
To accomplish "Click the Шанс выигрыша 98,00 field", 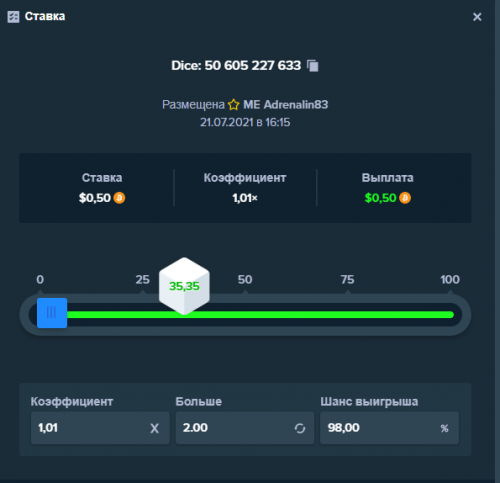I will (389, 428).
